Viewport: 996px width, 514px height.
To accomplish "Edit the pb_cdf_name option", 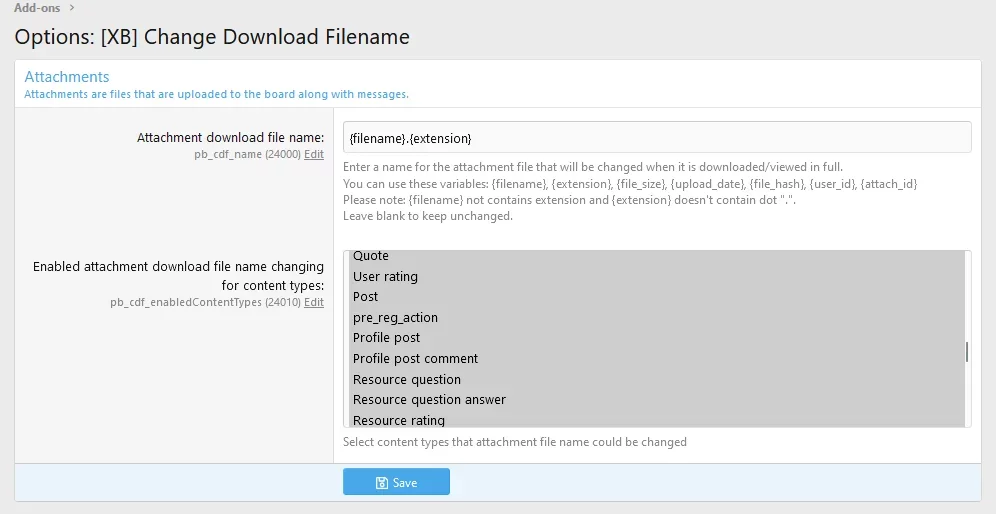I will click(314, 155).
